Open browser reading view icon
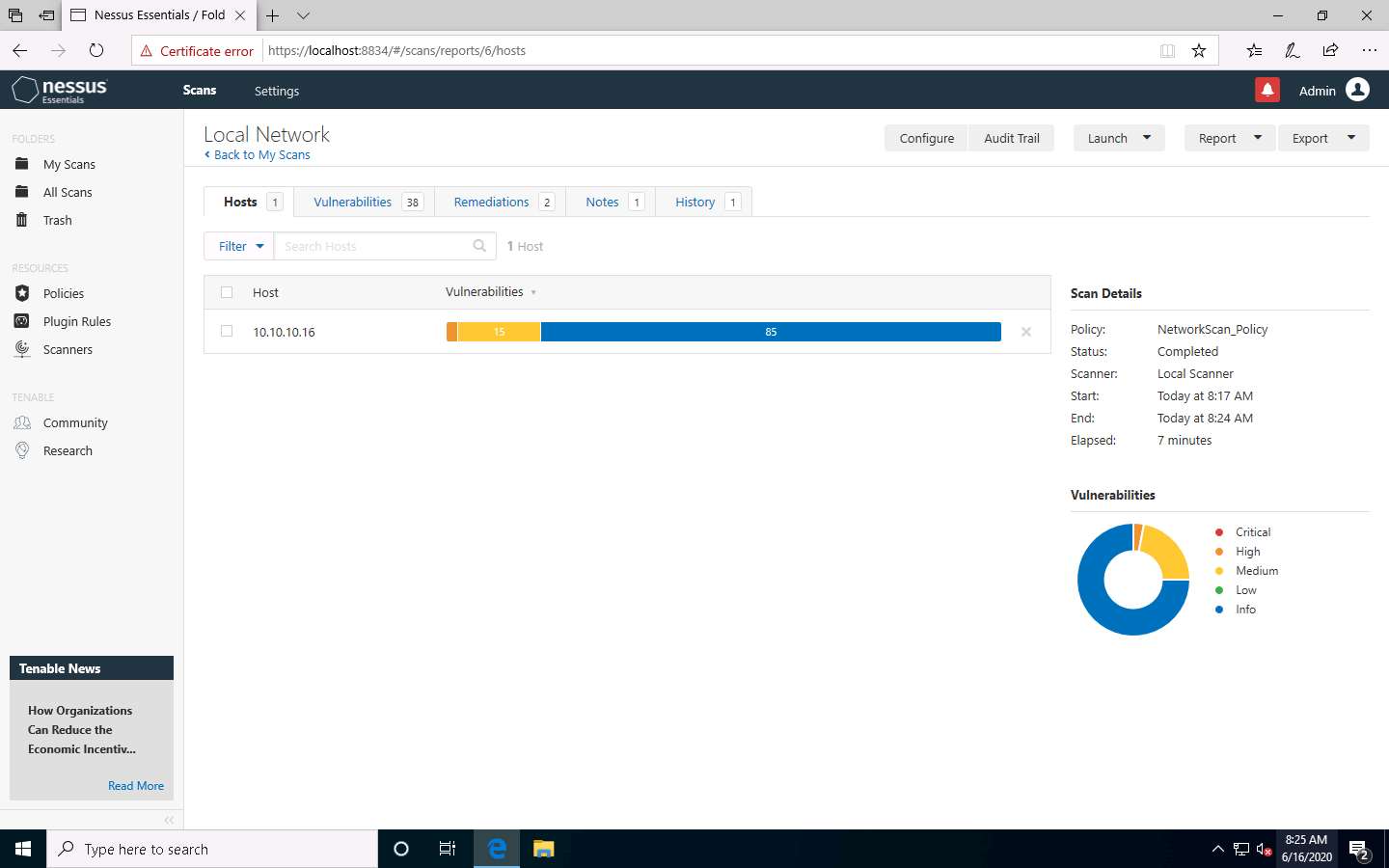 click(x=1167, y=50)
